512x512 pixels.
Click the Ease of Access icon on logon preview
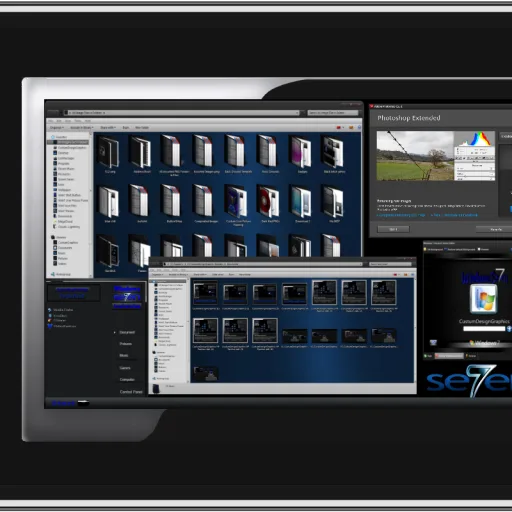(x=433, y=342)
